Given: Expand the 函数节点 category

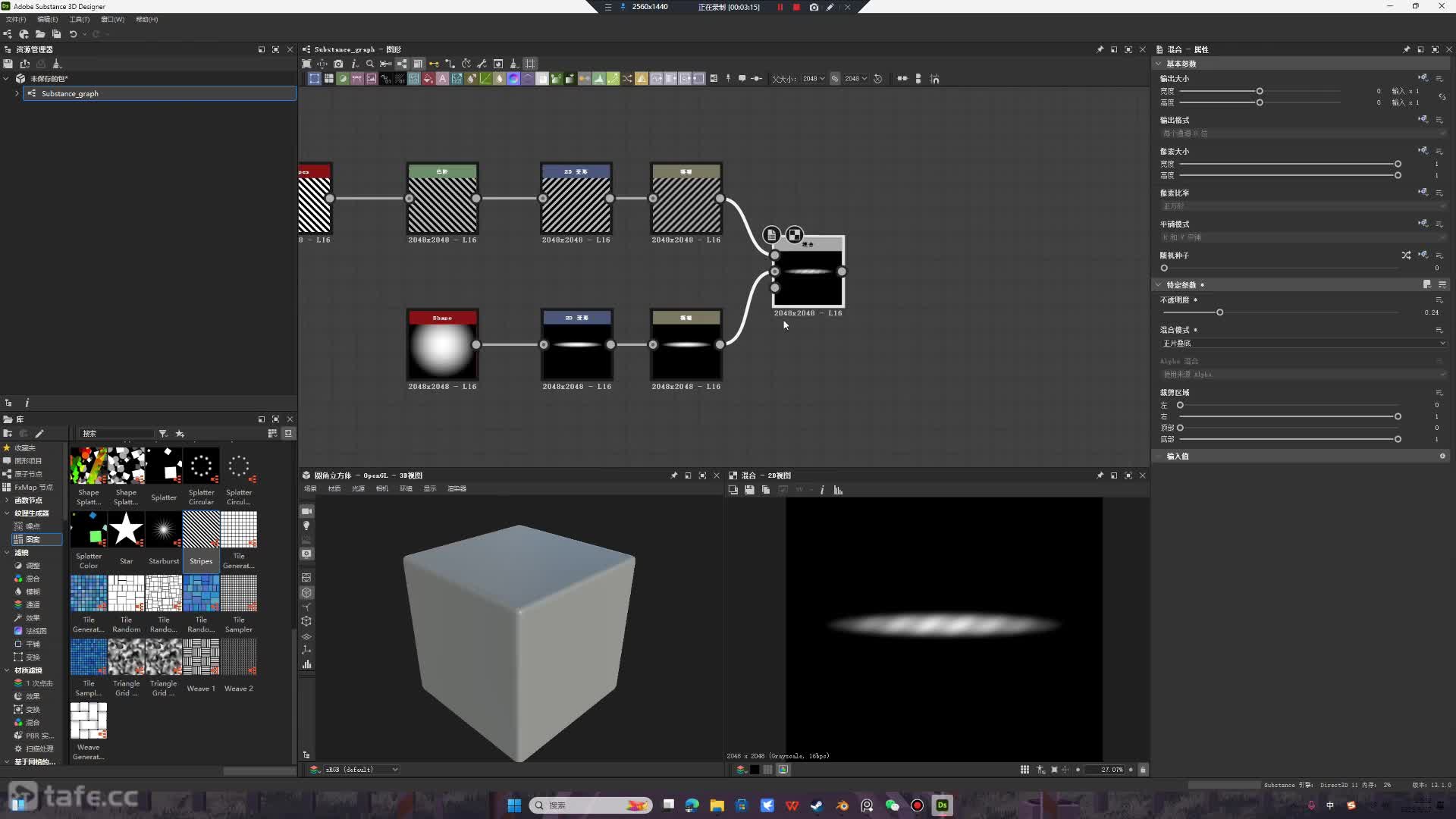Looking at the screenshot, I should [7, 500].
